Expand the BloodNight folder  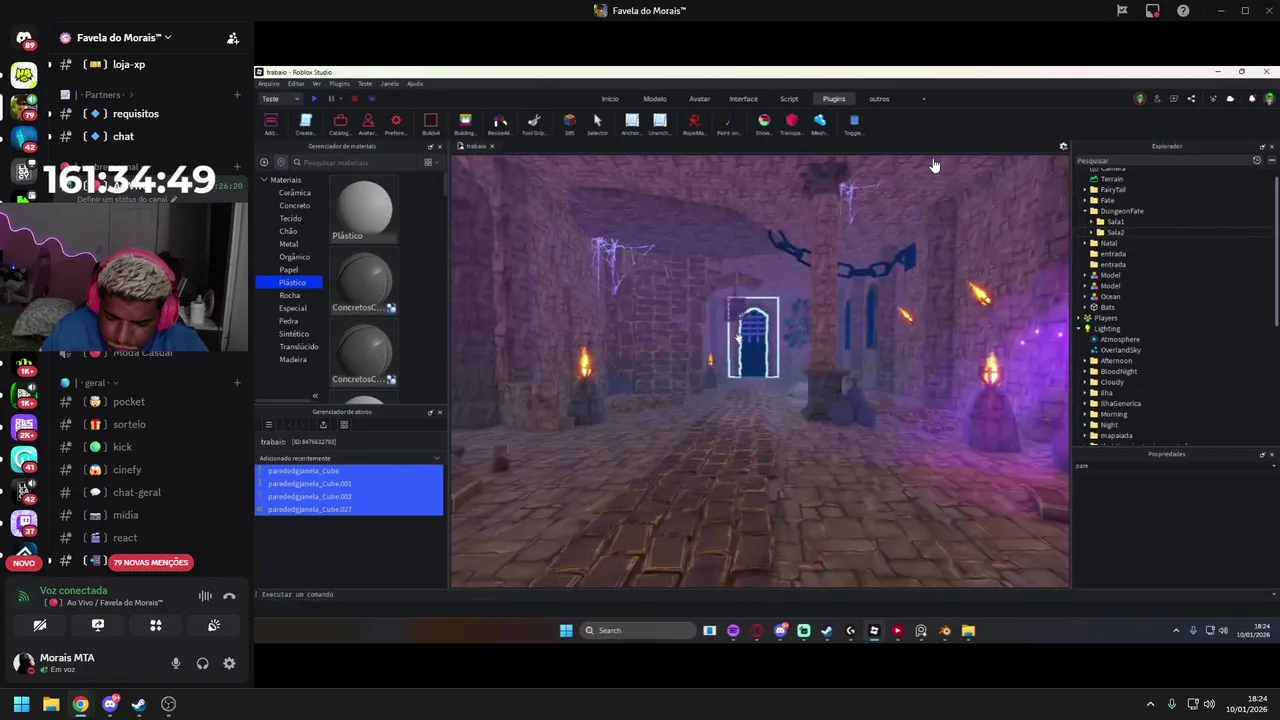pos(1085,372)
